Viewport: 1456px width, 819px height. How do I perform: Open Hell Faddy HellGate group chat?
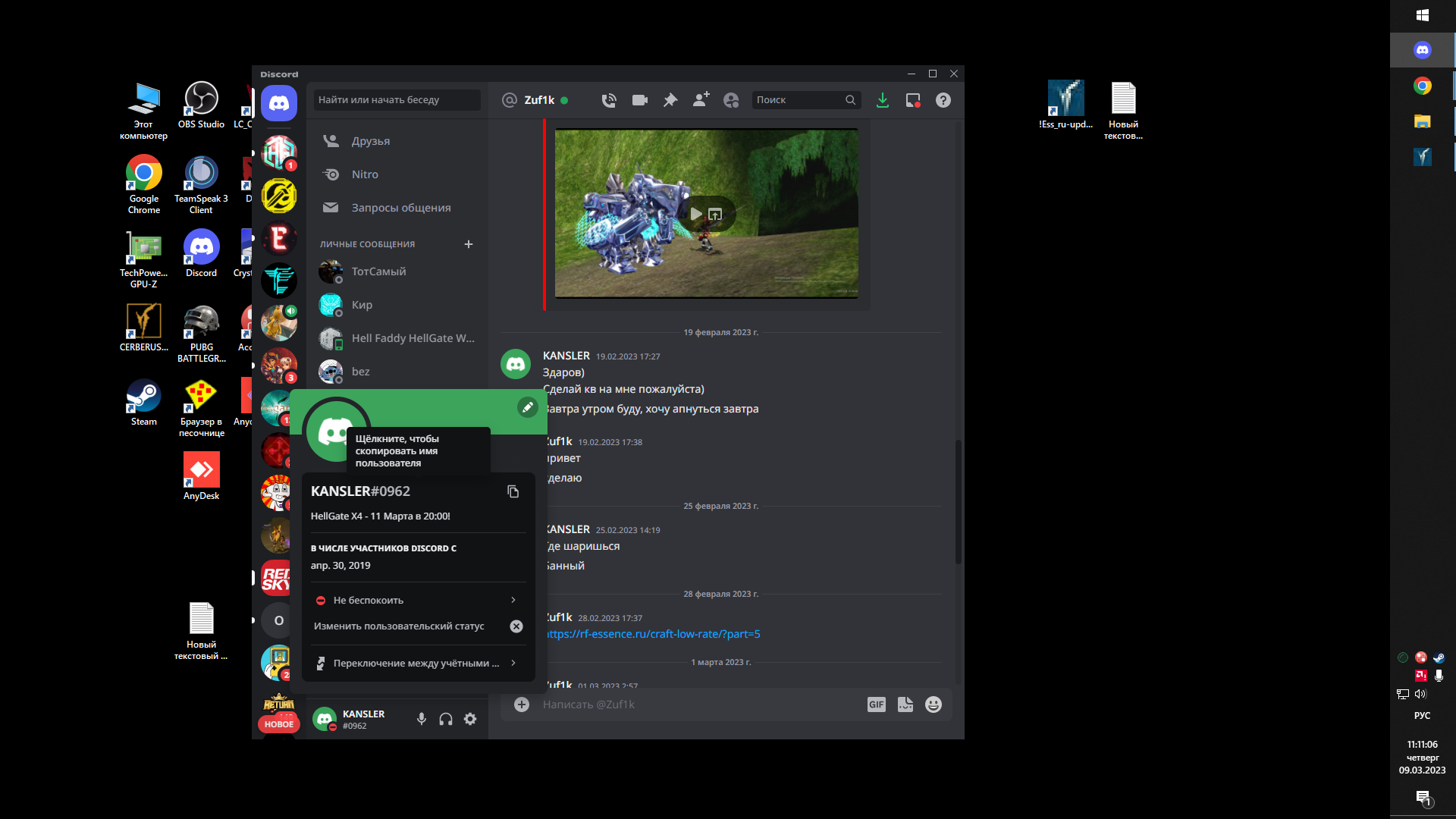(397, 338)
